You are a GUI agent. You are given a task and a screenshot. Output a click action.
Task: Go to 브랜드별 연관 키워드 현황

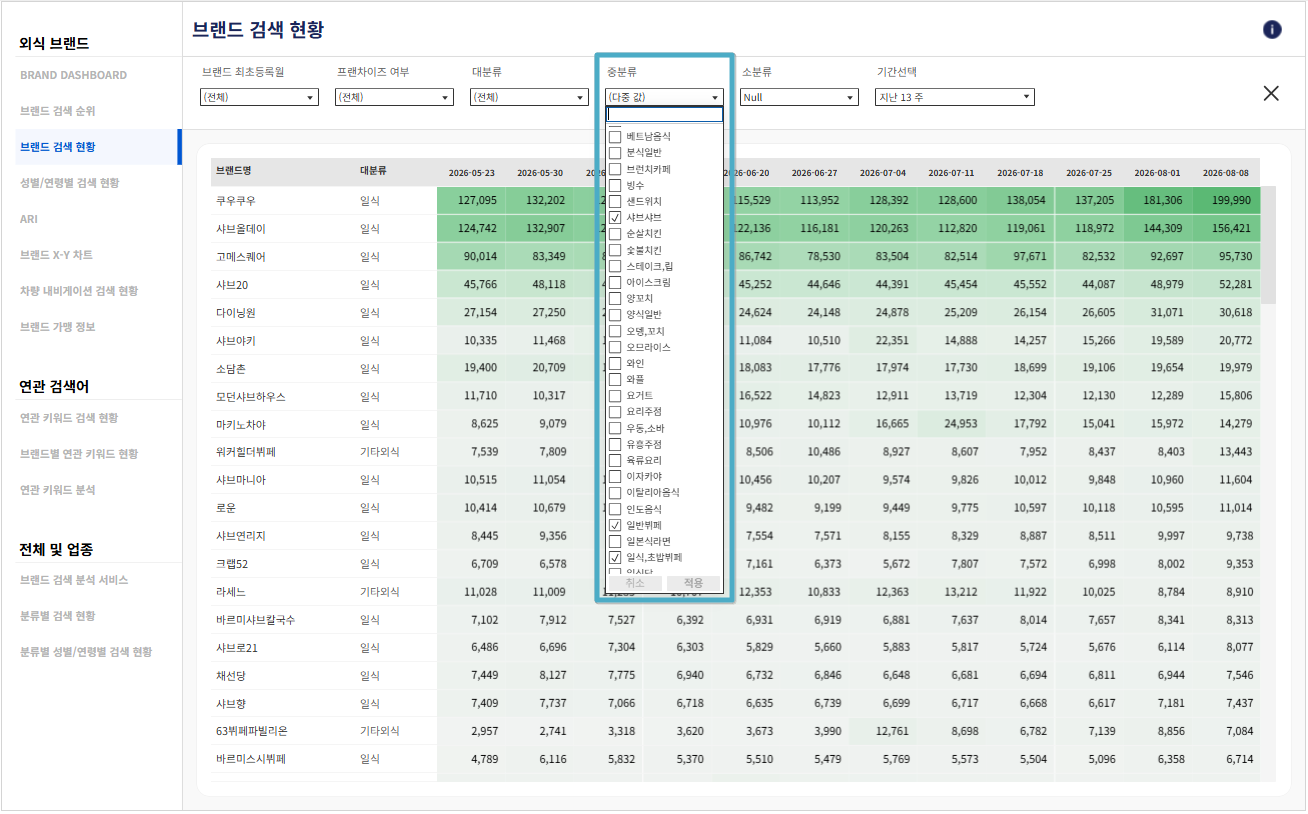tap(79, 454)
